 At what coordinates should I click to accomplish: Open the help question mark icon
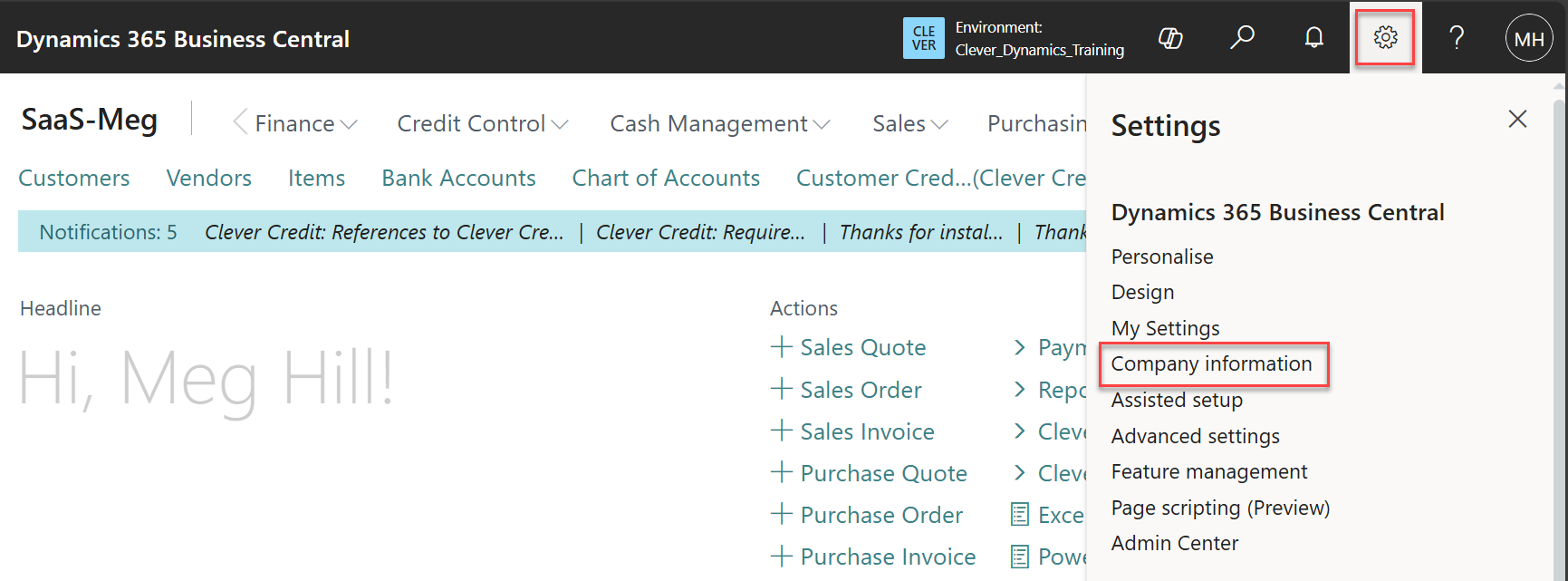pyautogui.click(x=1457, y=37)
